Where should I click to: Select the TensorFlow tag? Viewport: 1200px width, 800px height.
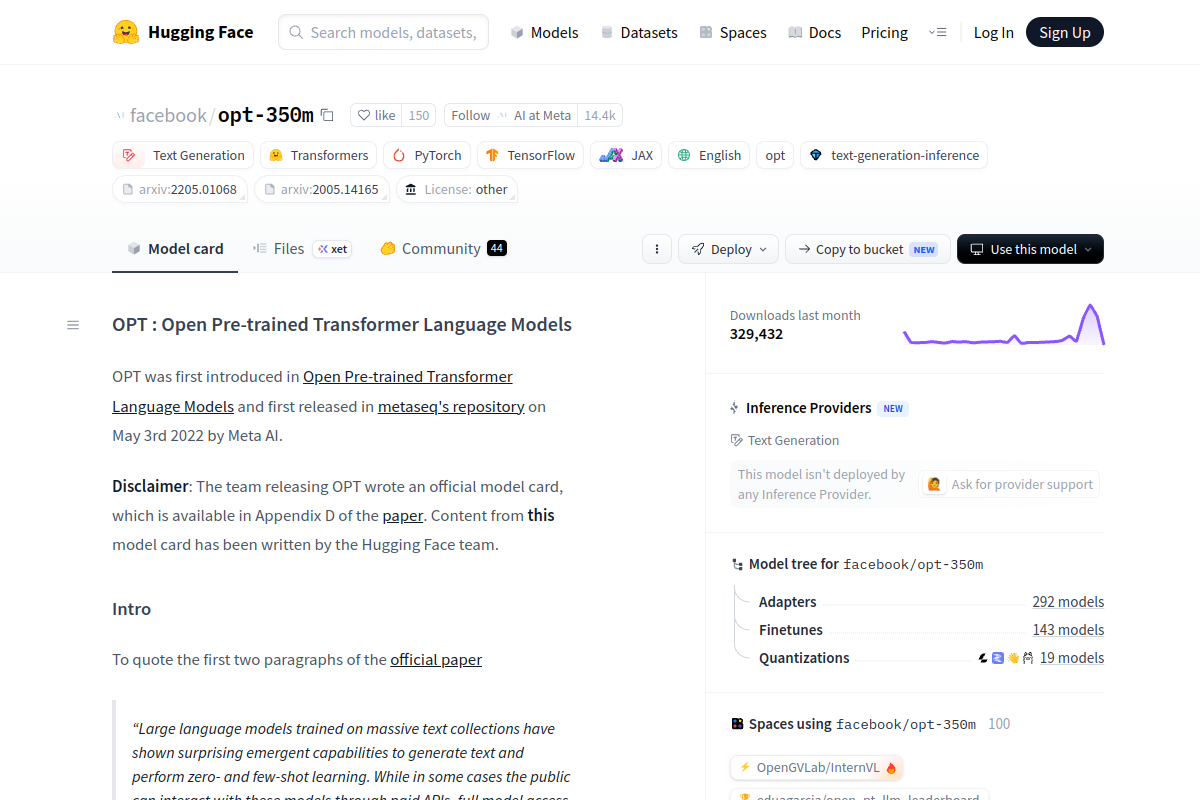point(530,155)
